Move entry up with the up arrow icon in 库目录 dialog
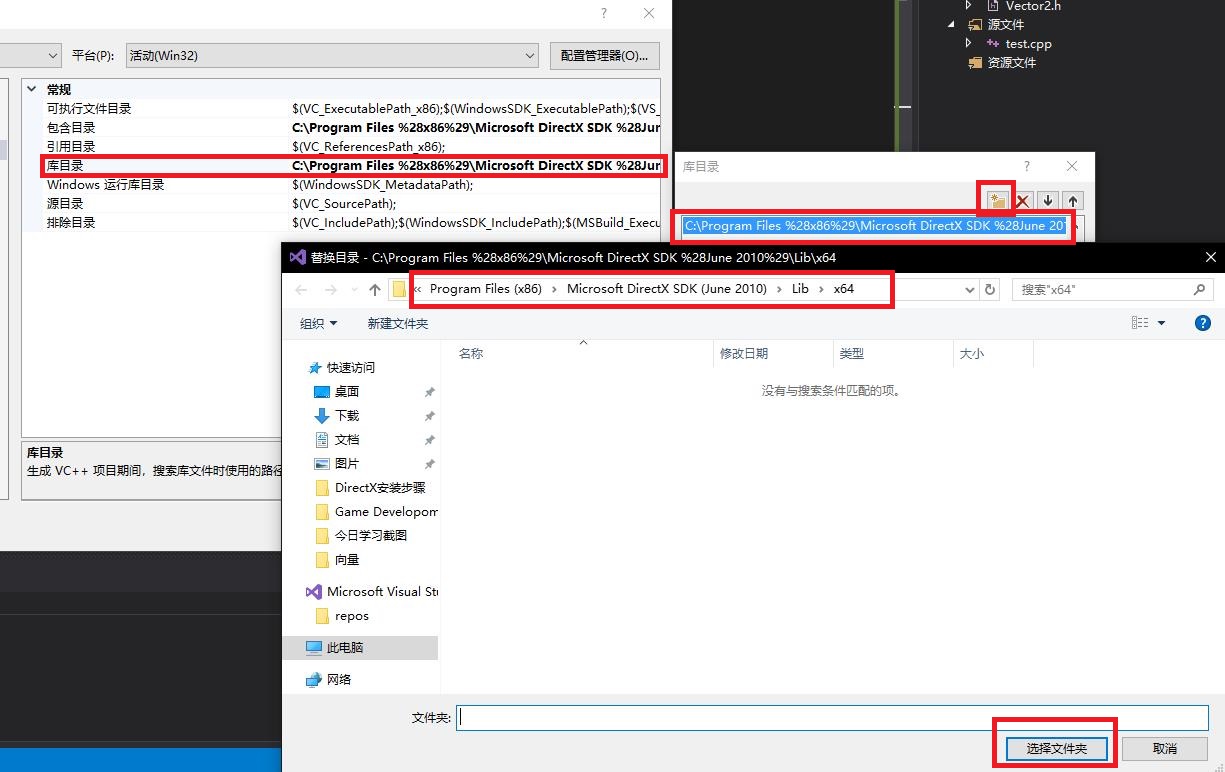Viewport: 1225px width, 772px height. coord(1072,200)
